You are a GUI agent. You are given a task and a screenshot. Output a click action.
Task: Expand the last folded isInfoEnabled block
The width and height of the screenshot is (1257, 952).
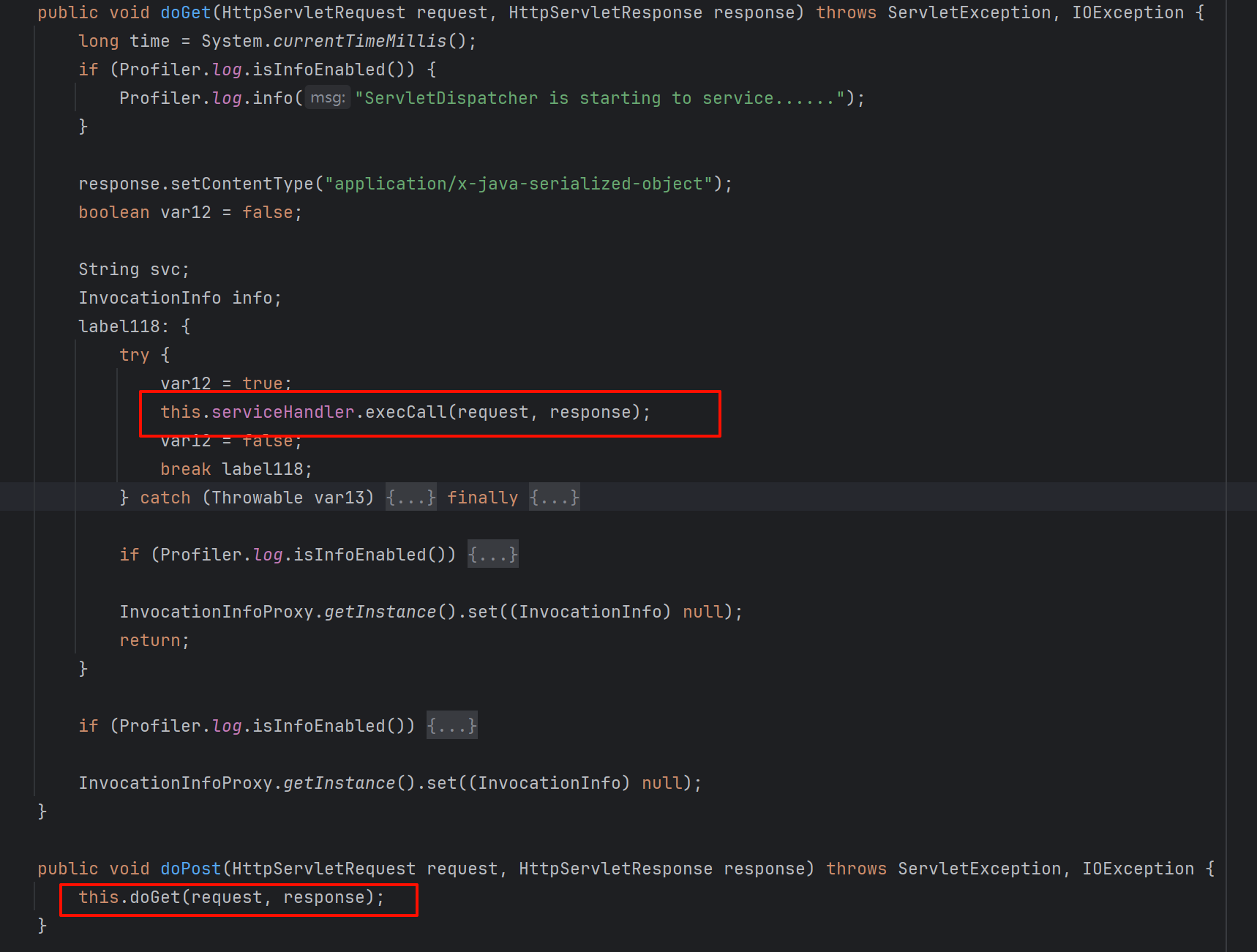451,726
